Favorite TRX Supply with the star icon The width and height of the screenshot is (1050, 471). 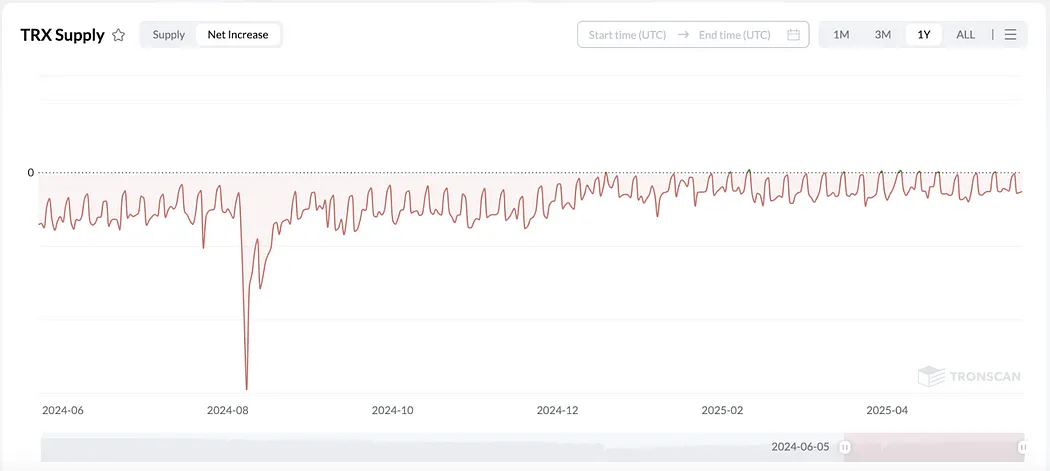coord(119,35)
